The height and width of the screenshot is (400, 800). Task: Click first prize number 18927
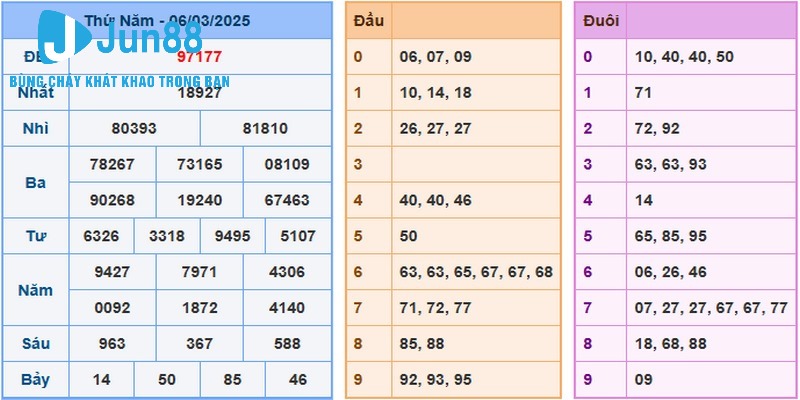point(199,92)
